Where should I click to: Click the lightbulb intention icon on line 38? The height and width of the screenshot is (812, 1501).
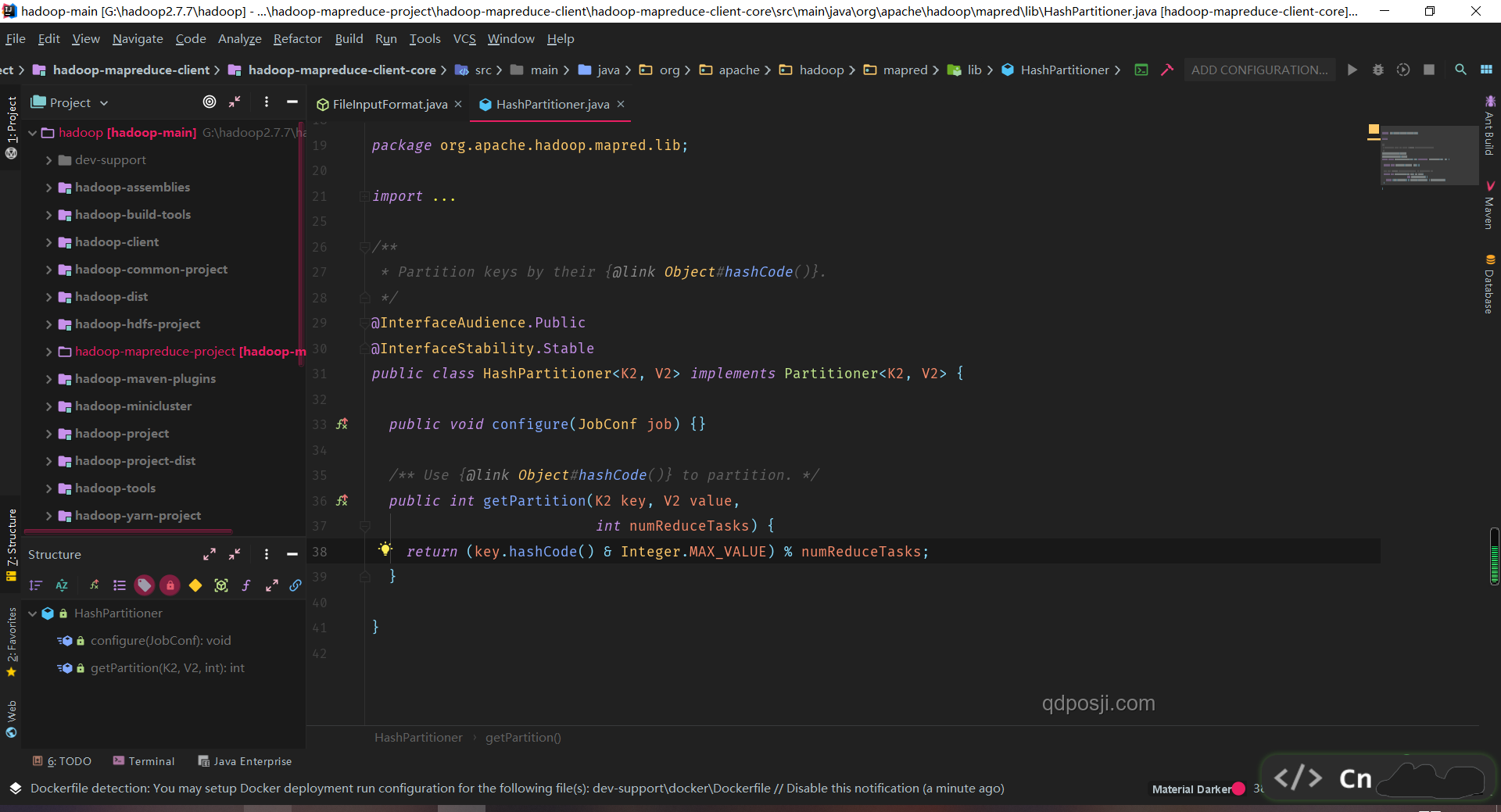point(385,549)
